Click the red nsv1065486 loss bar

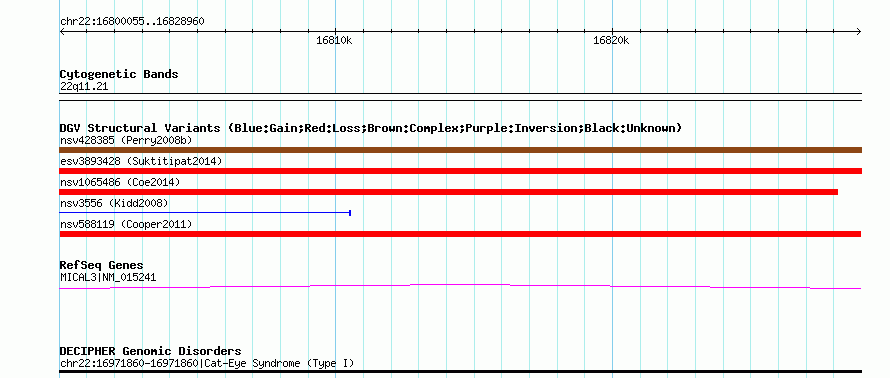point(448,192)
